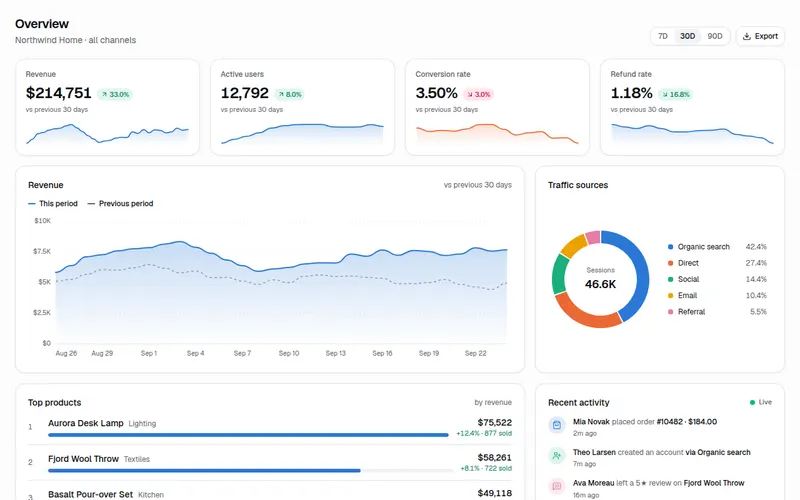Image resolution: width=800 pixels, height=500 pixels.
Task: Click Theo Larsen's new account icon
Action: coord(557,456)
